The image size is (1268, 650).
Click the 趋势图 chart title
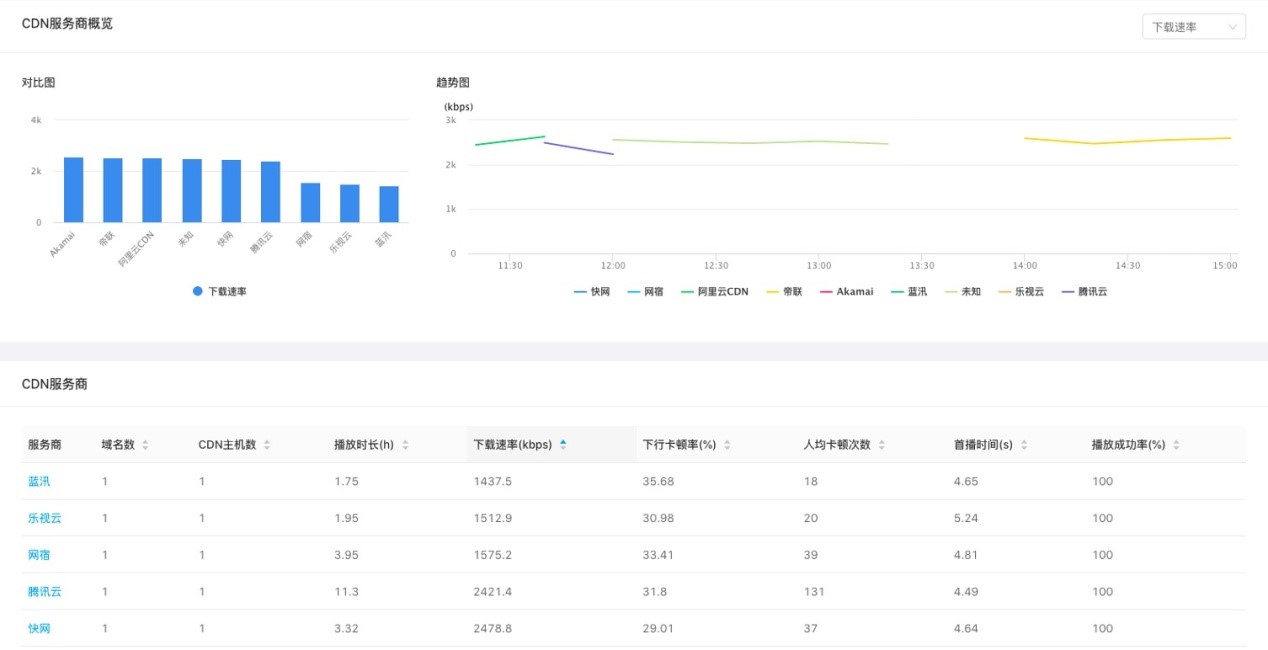(x=453, y=82)
